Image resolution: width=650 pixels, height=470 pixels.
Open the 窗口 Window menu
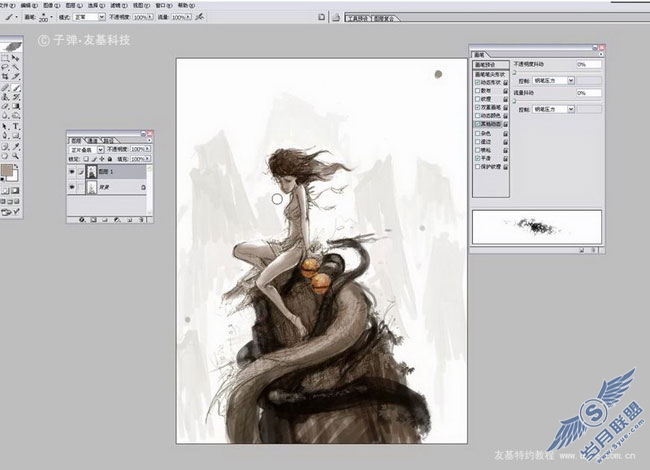pyautogui.click(x=164, y=5)
